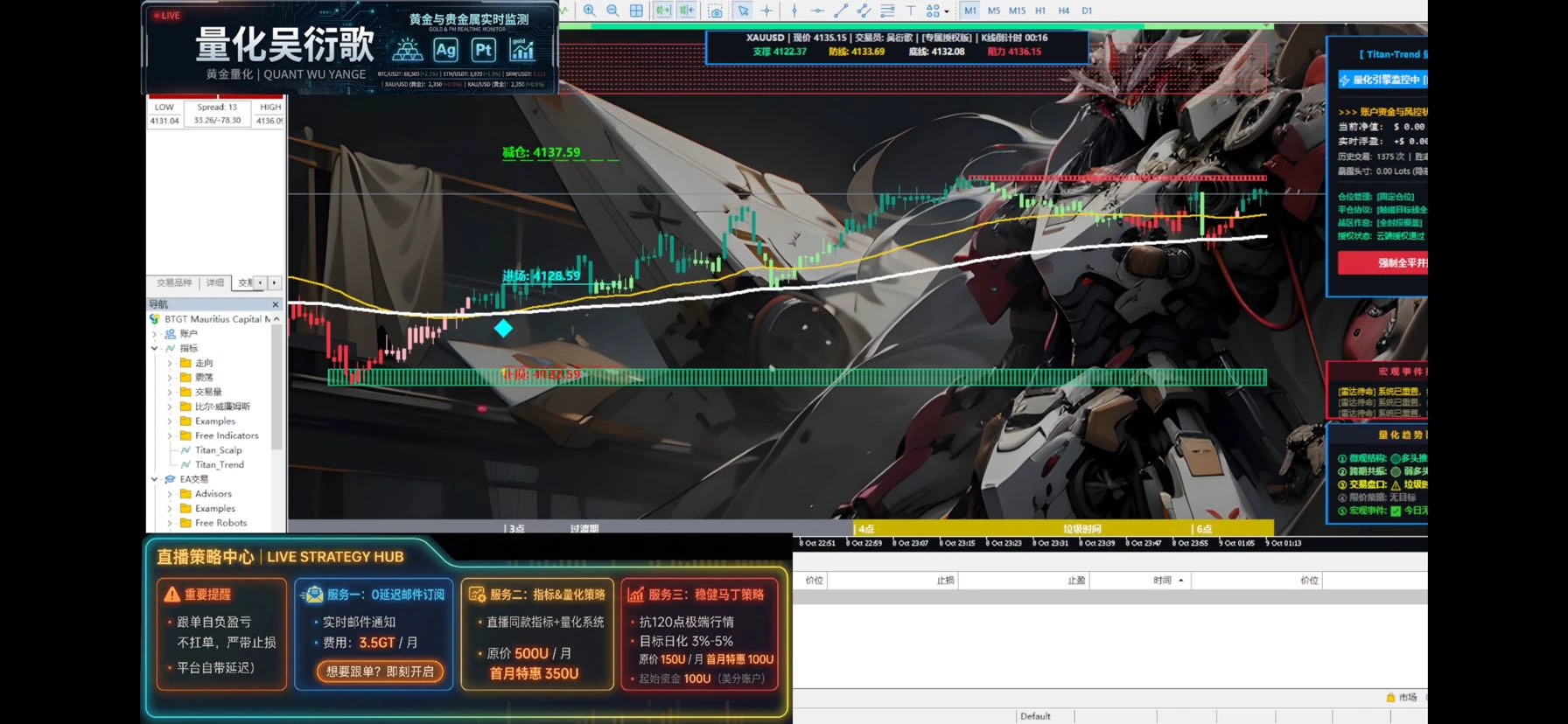Draw a horizontal line on chart
This screenshot has width=1568, height=724.
click(817, 10)
